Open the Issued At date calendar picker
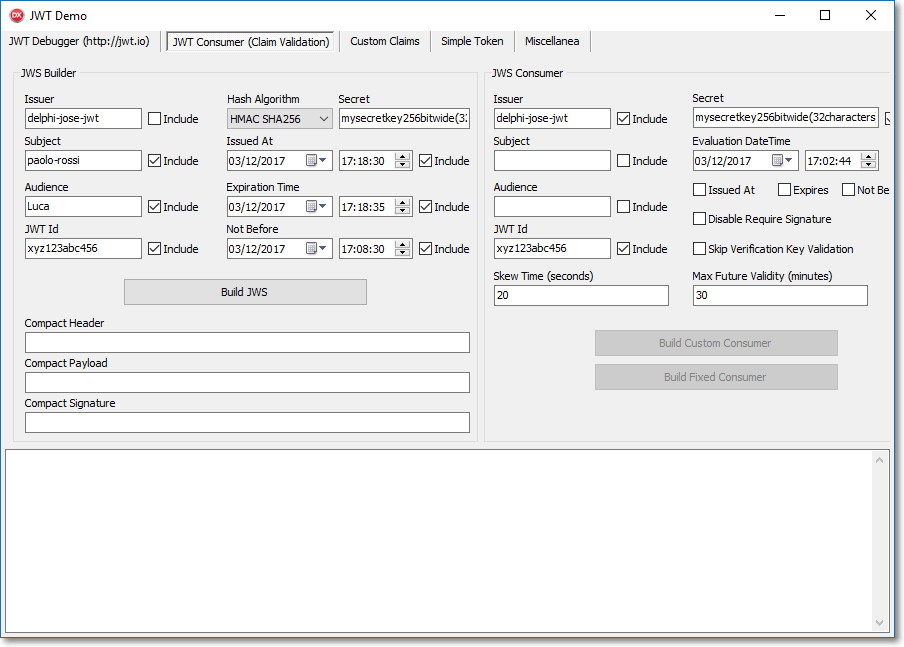This screenshot has height=647, width=904. click(x=318, y=161)
